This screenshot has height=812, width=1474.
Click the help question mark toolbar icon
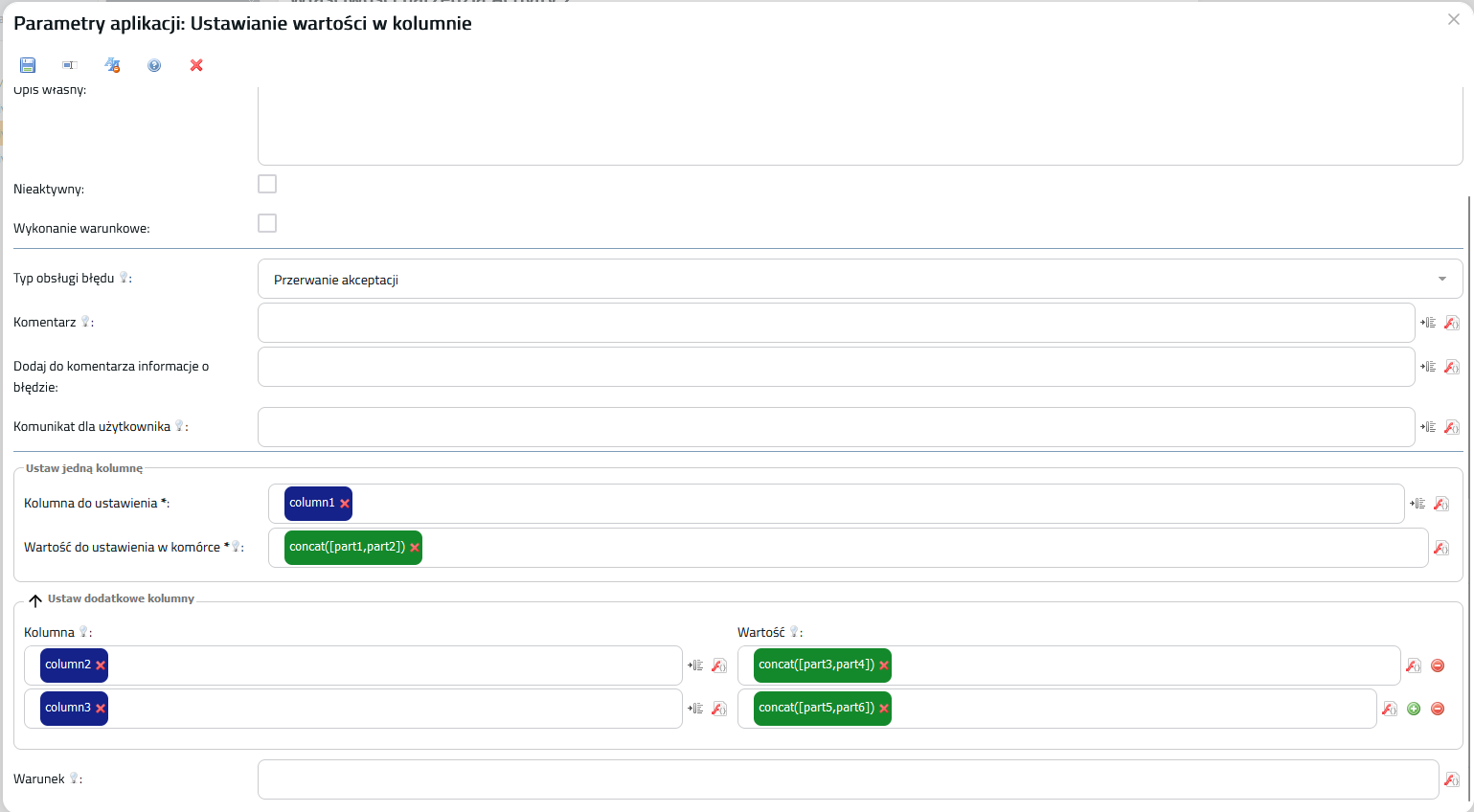pyautogui.click(x=154, y=65)
